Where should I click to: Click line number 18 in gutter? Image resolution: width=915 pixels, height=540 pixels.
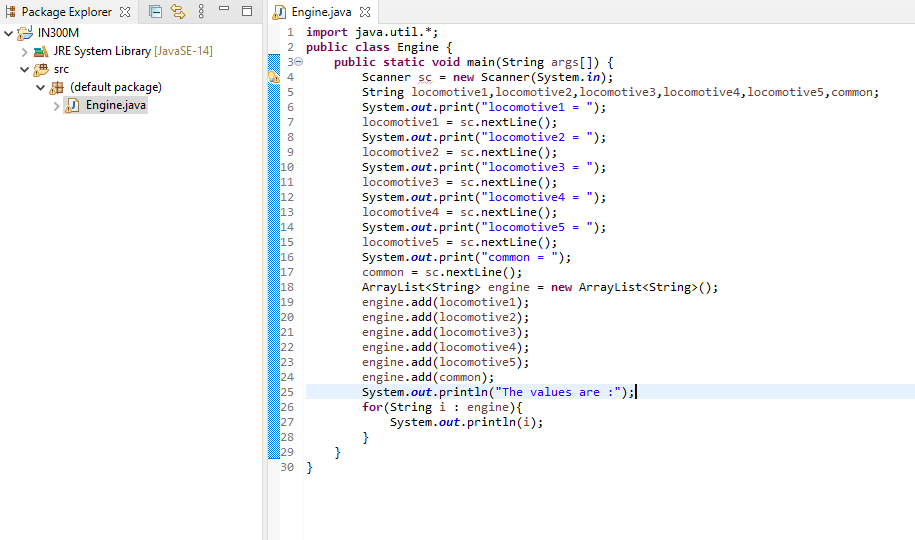pyautogui.click(x=287, y=287)
